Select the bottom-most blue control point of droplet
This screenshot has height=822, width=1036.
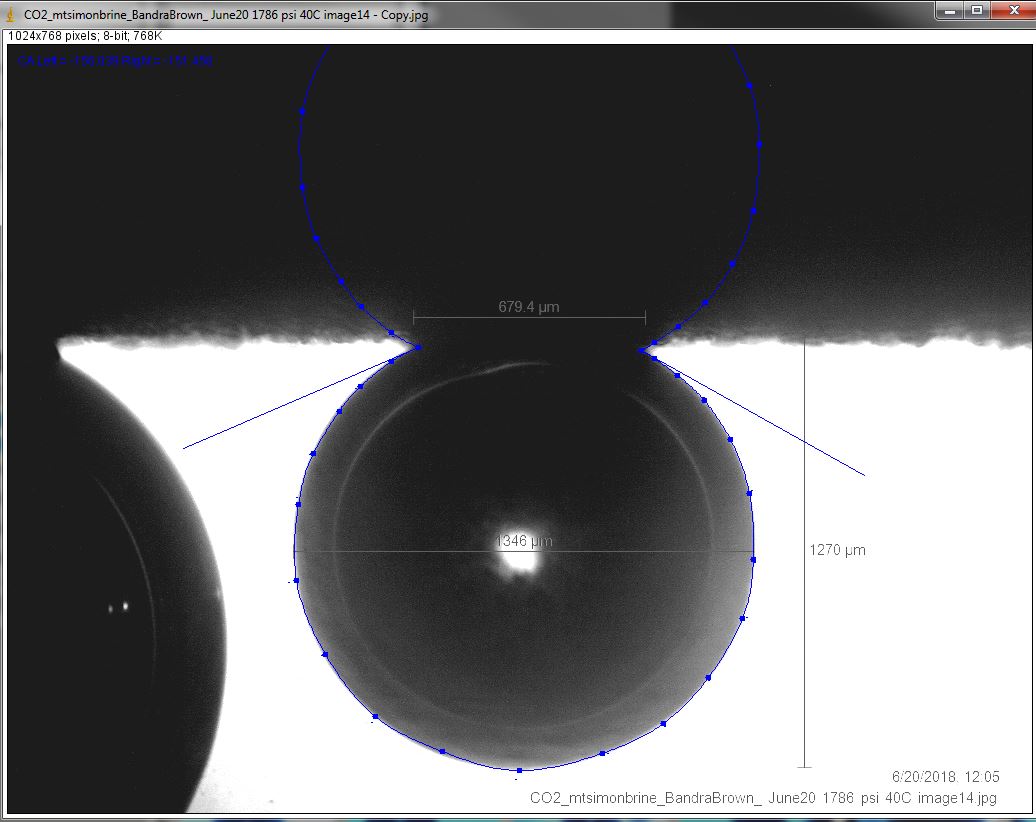point(519,770)
